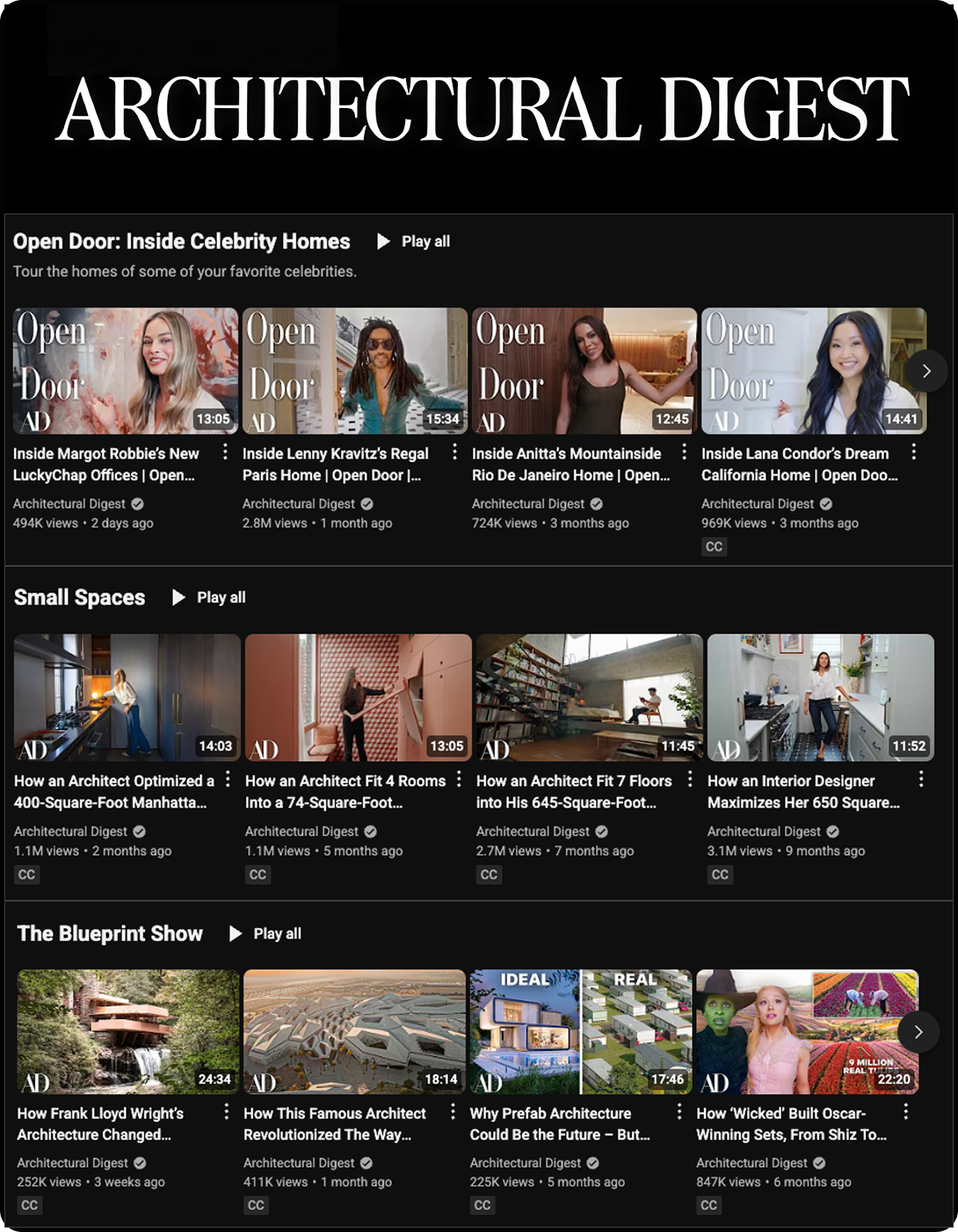The height and width of the screenshot is (1232, 958).
Task: Click verified badge beside Margot Robbie video channel
Action: coord(137,504)
